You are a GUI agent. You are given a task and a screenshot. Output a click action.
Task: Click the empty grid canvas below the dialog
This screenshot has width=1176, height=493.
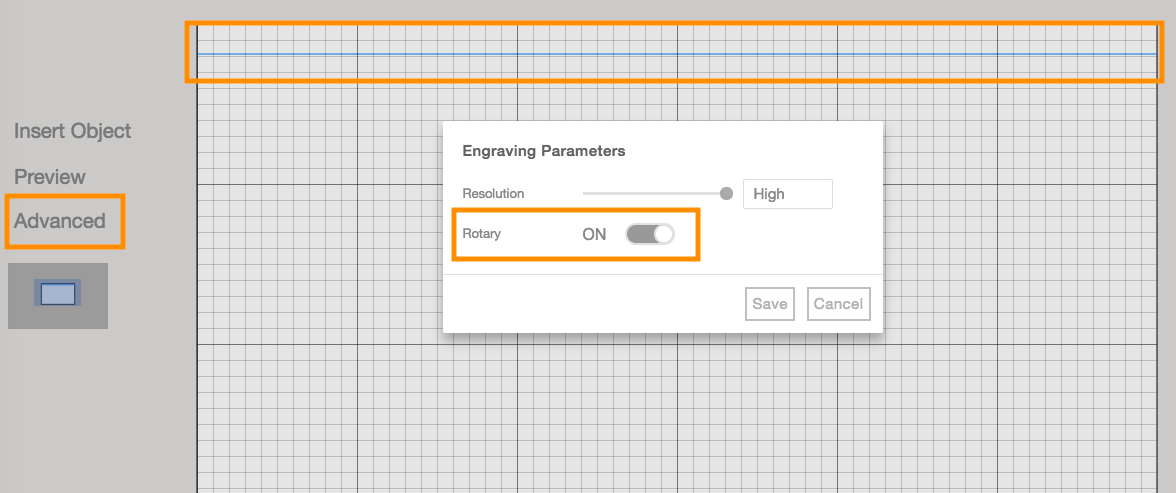tap(660, 420)
